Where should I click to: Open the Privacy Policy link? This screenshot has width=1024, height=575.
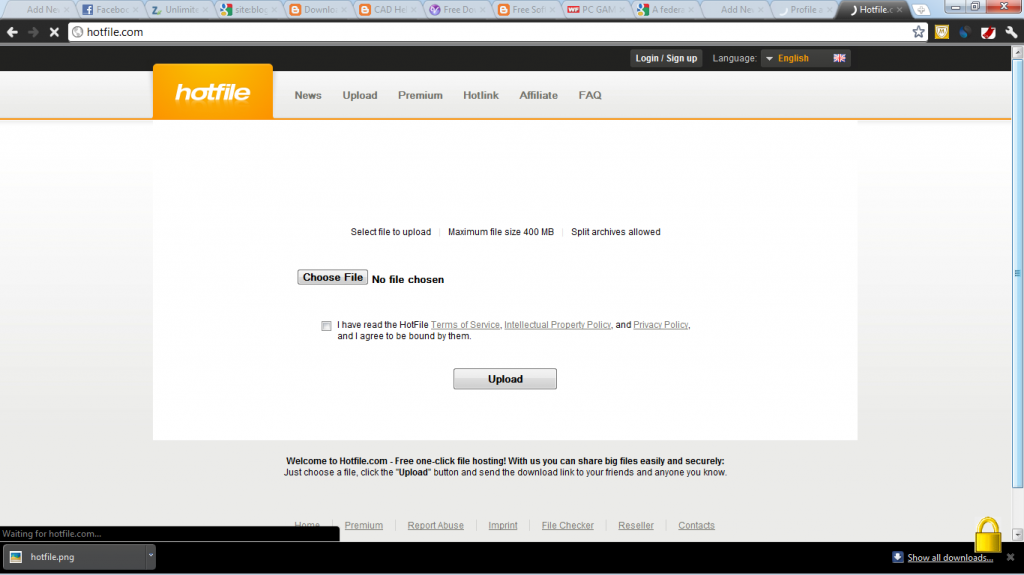pyautogui.click(x=660, y=325)
